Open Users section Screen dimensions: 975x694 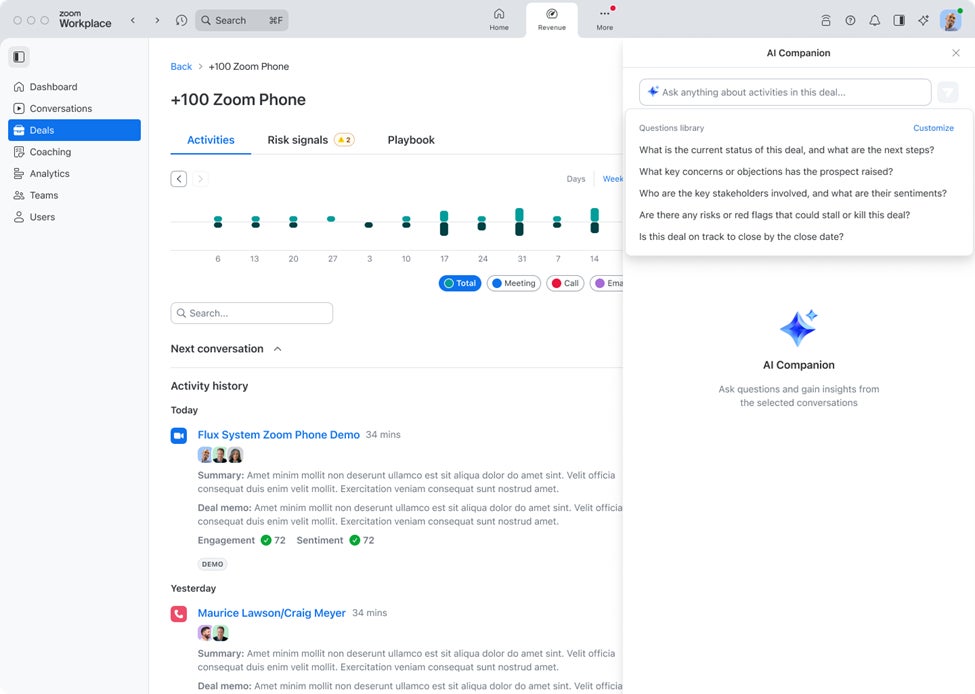[x=74, y=217]
